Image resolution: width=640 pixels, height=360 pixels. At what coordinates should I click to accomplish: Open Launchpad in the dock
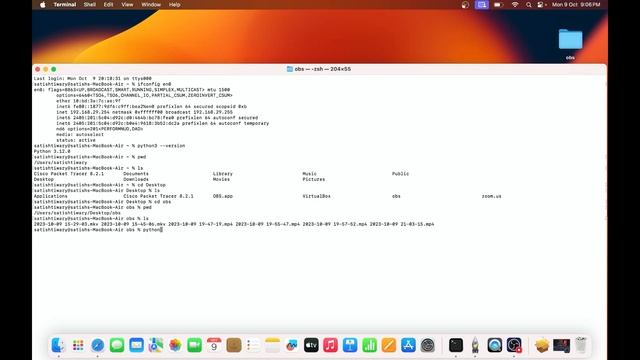78,345
